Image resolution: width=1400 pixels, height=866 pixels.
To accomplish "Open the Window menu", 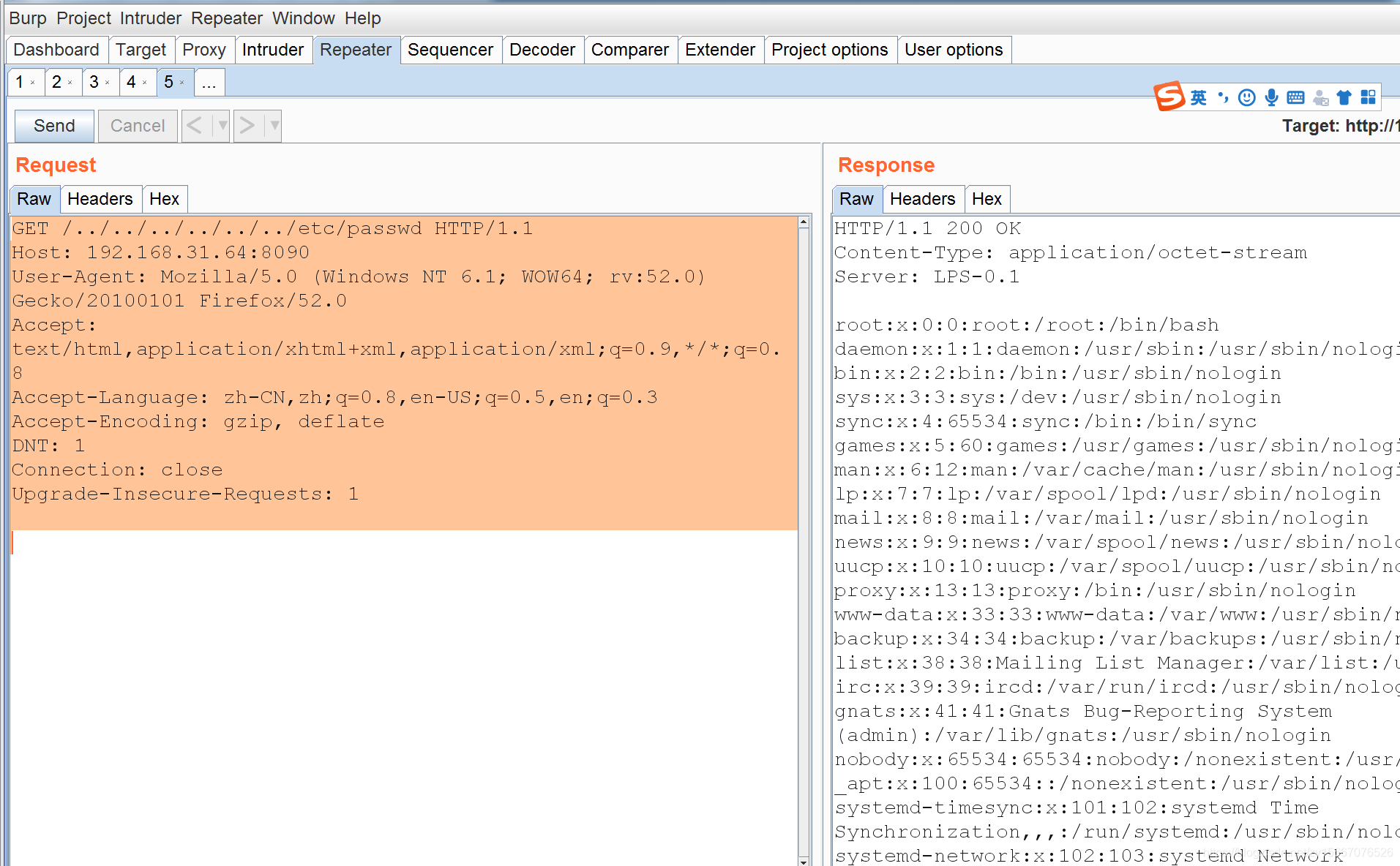I will (x=304, y=18).
